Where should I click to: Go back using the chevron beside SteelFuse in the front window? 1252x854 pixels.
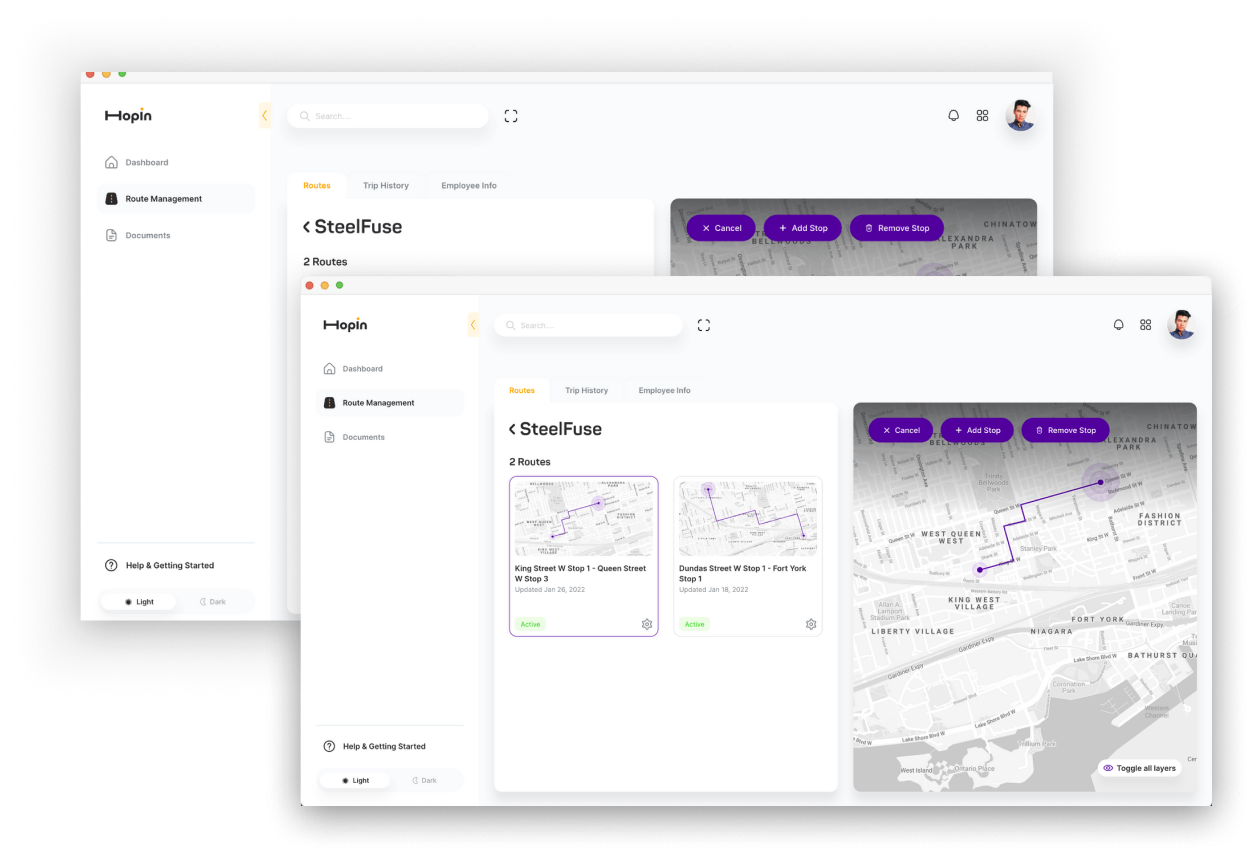click(512, 429)
